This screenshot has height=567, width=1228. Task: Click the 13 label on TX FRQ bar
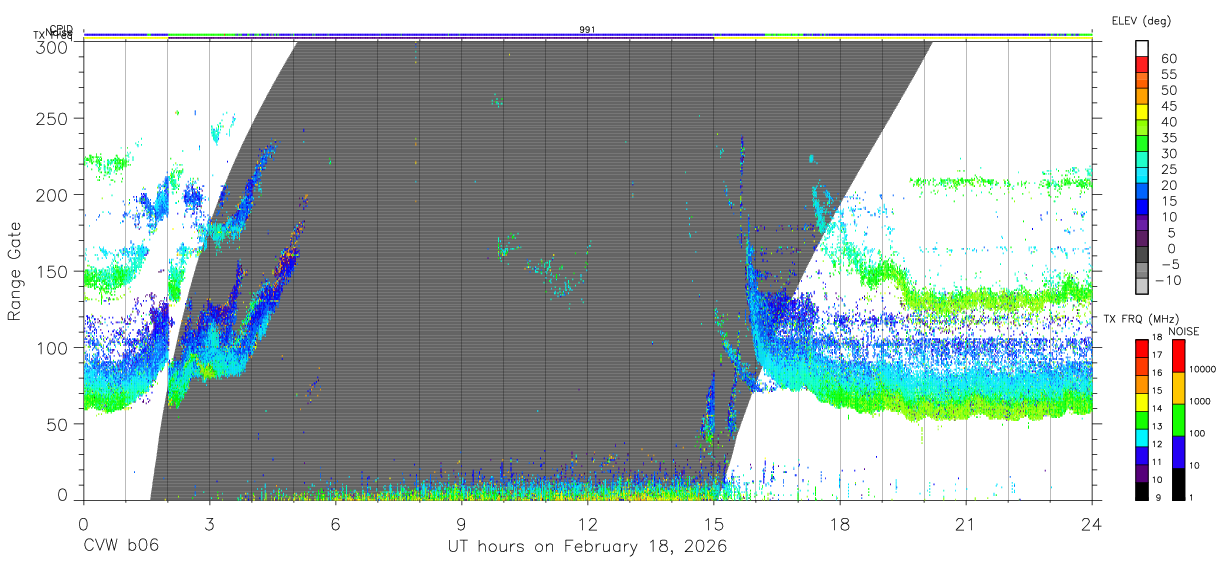tap(1156, 427)
